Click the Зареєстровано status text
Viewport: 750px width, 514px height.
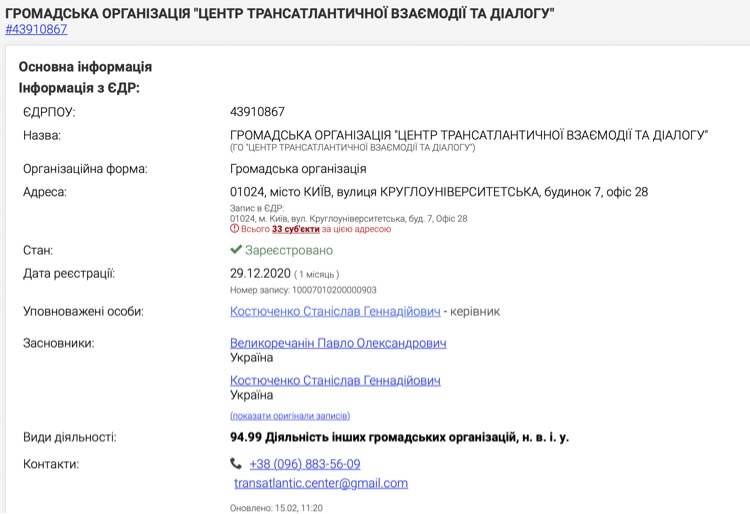point(289,250)
